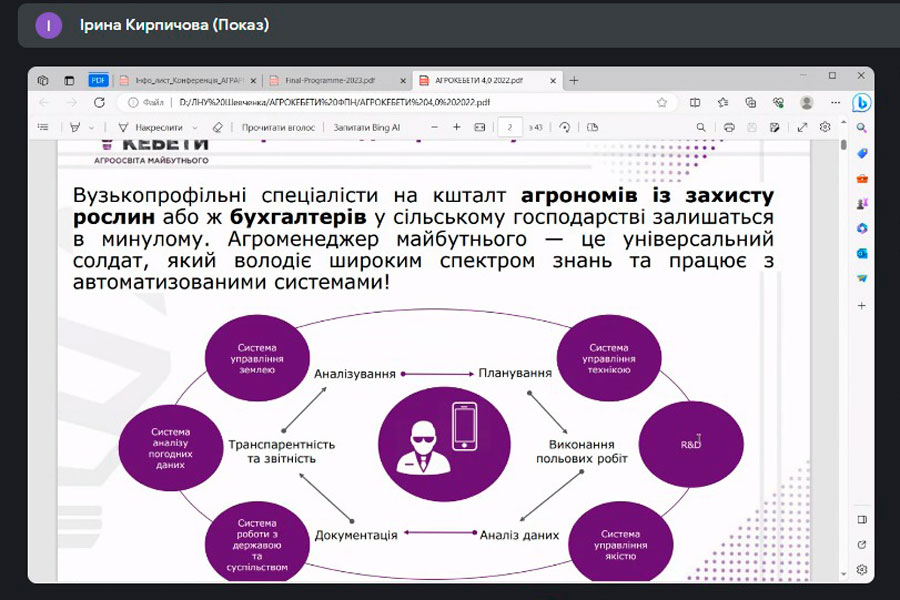Add a sidebar app with plus
The height and width of the screenshot is (600, 900).
[862, 305]
